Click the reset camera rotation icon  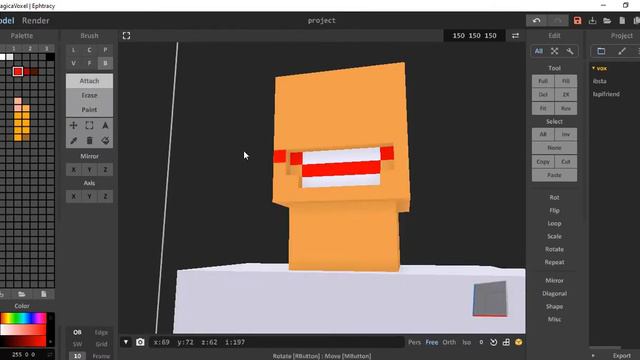pyautogui.click(x=493, y=342)
